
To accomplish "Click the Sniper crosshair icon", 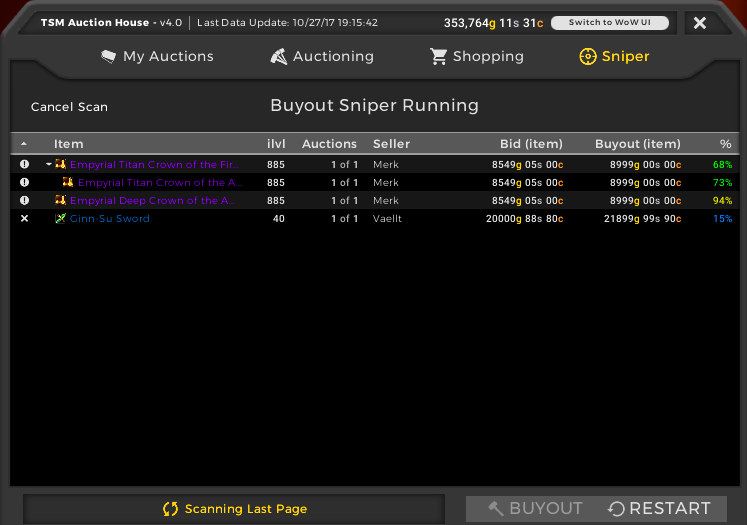I will click(588, 56).
